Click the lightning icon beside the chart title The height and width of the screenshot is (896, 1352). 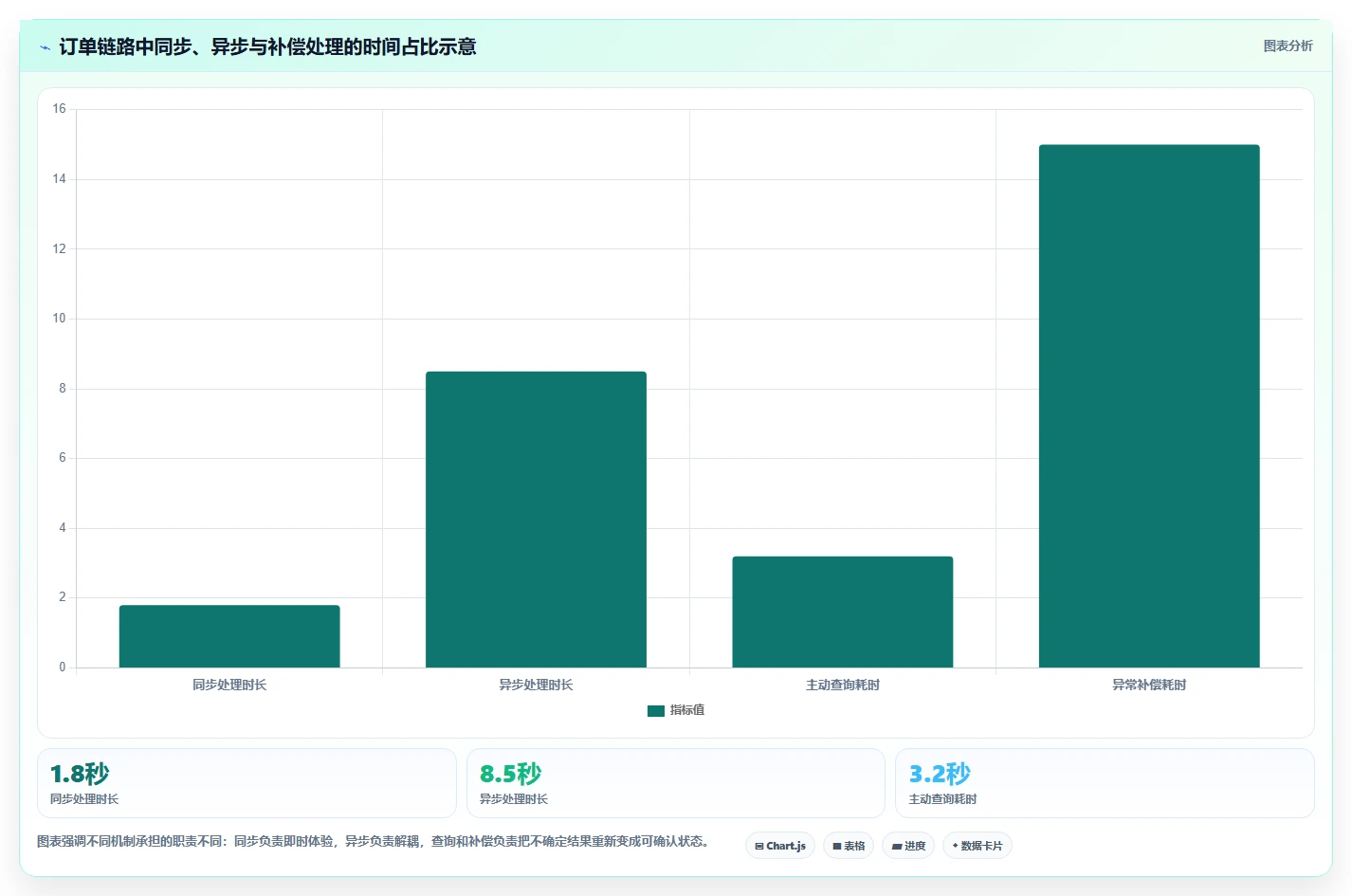pos(45,47)
